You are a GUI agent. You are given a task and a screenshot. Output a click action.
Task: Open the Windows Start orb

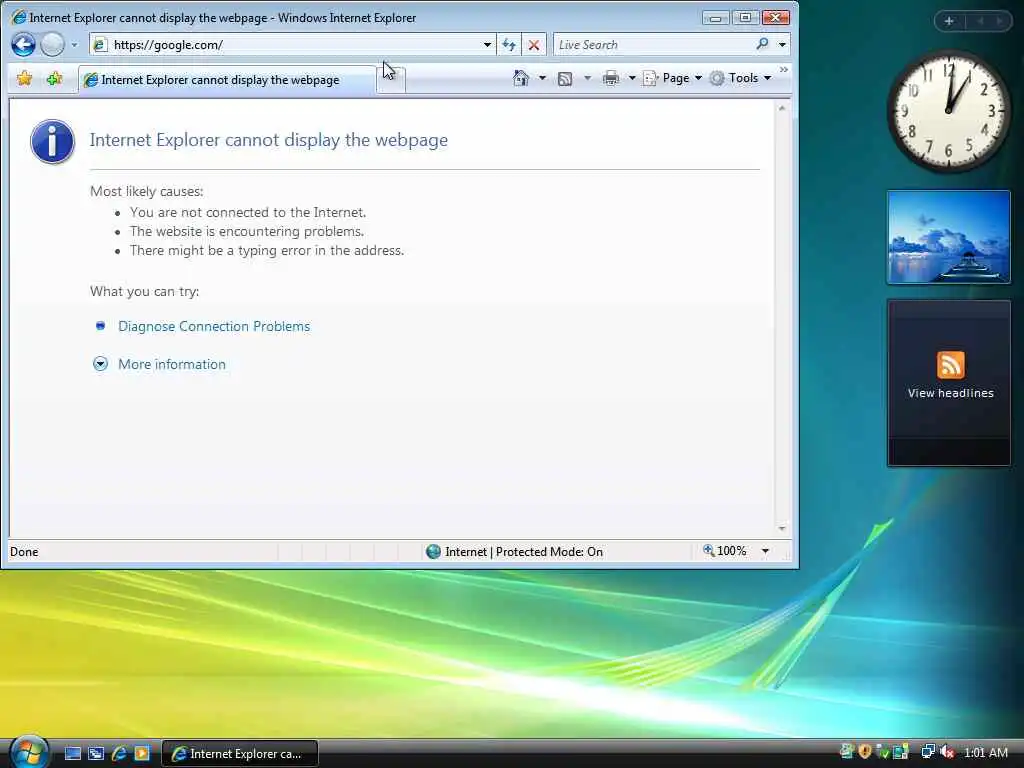pos(28,751)
